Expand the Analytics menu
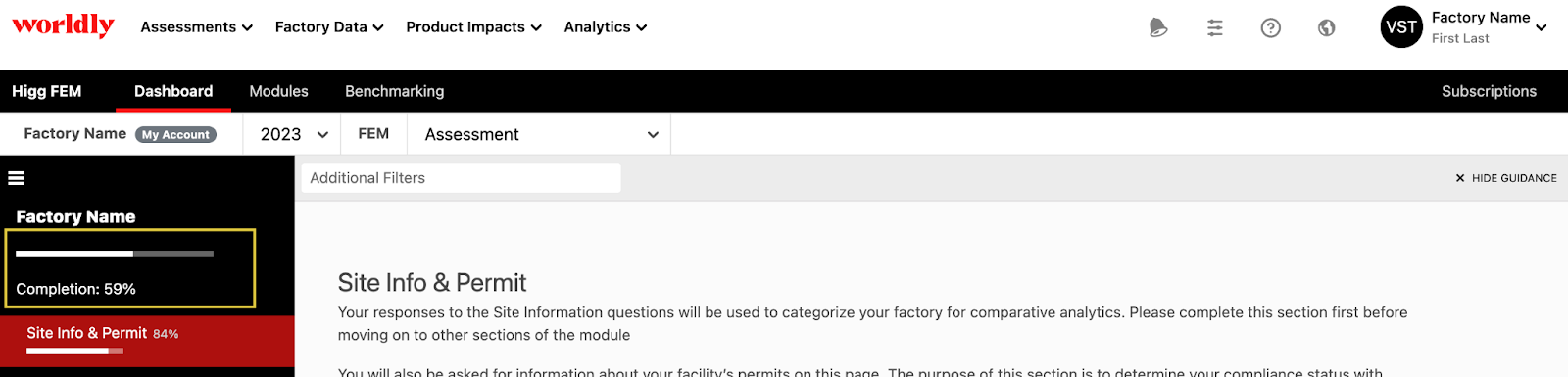1568x377 pixels. tap(605, 27)
